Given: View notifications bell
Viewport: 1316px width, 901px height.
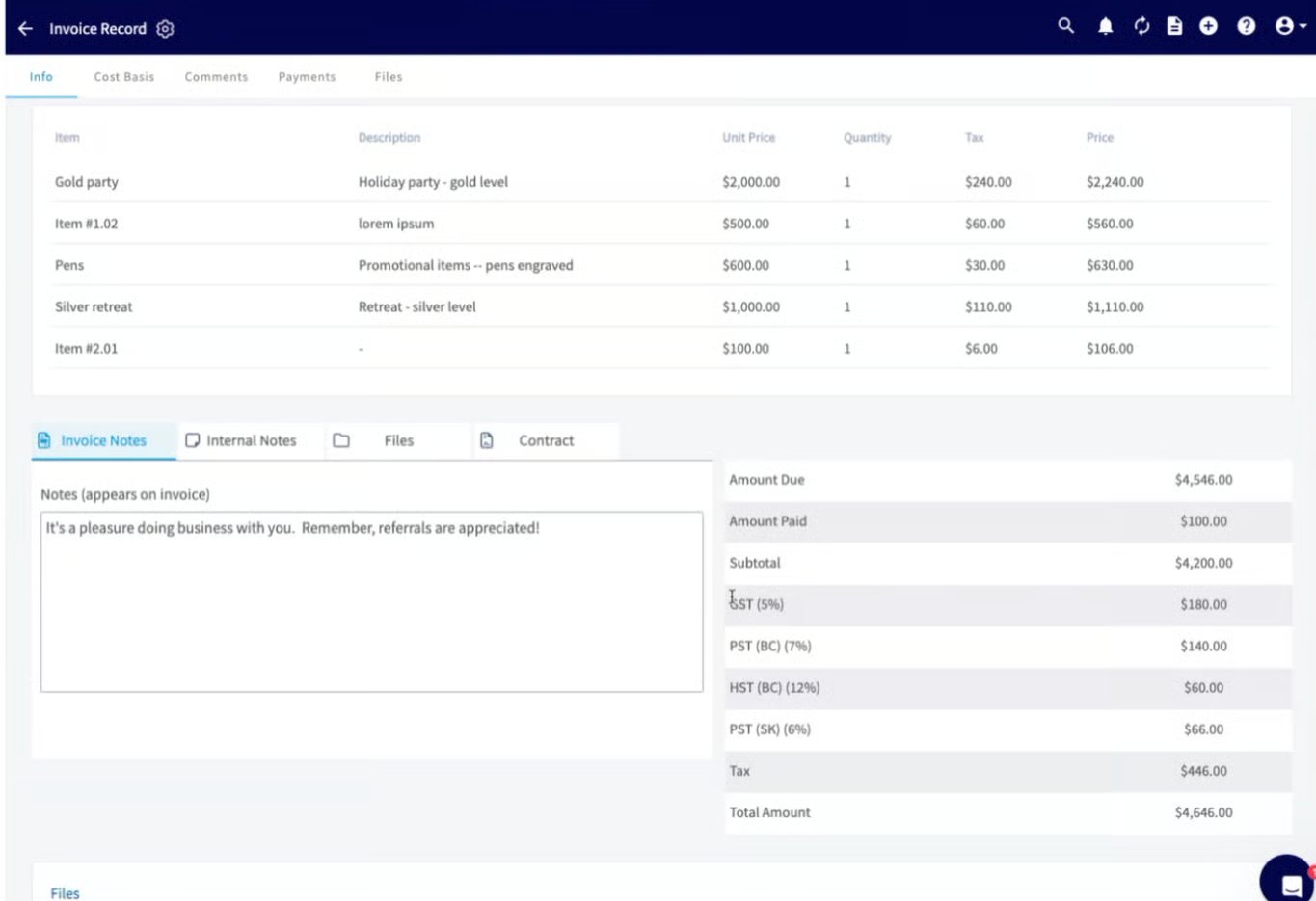Looking at the screenshot, I should tap(1106, 26).
